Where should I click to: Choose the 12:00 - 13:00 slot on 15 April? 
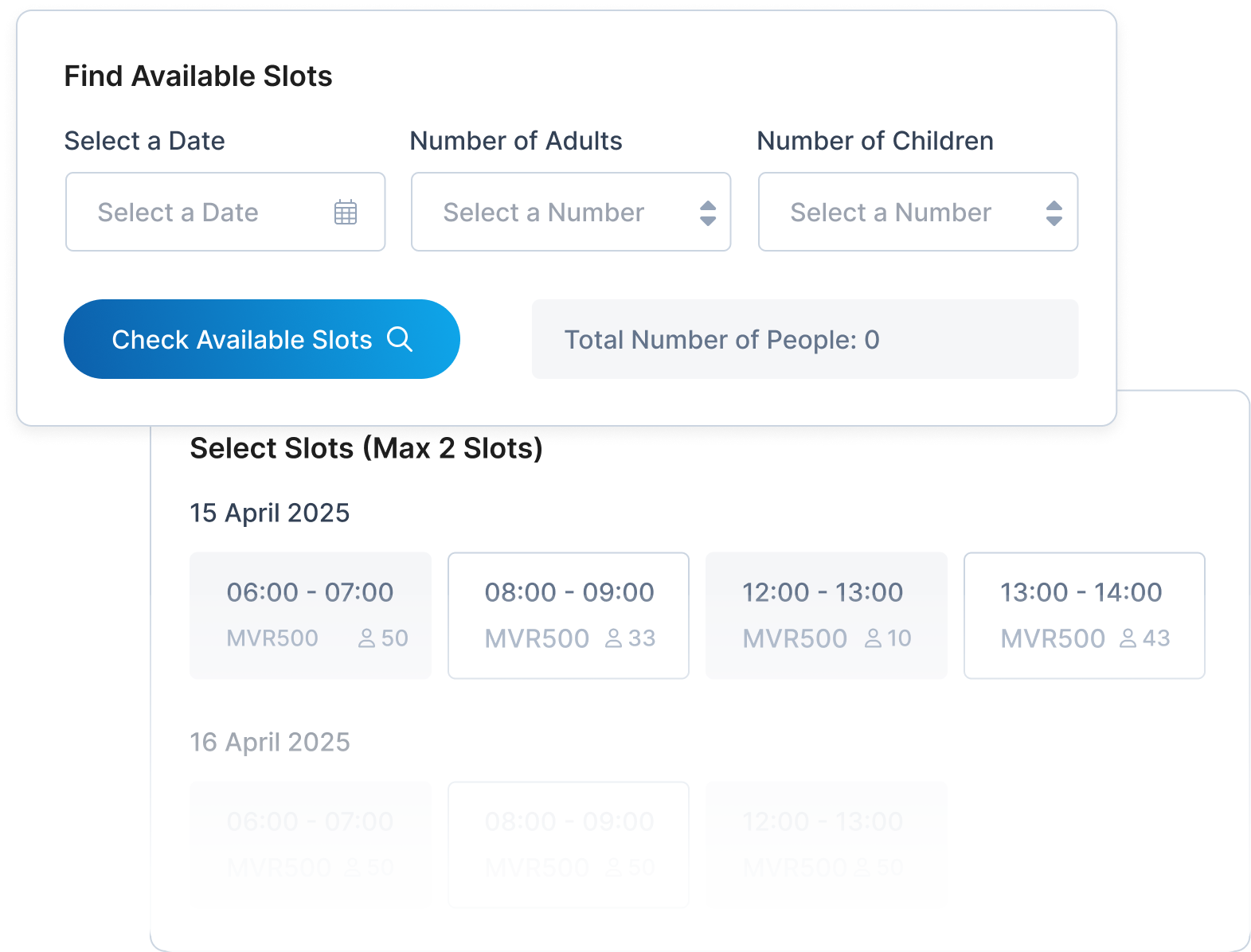pyautogui.click(x=826, y=615)
